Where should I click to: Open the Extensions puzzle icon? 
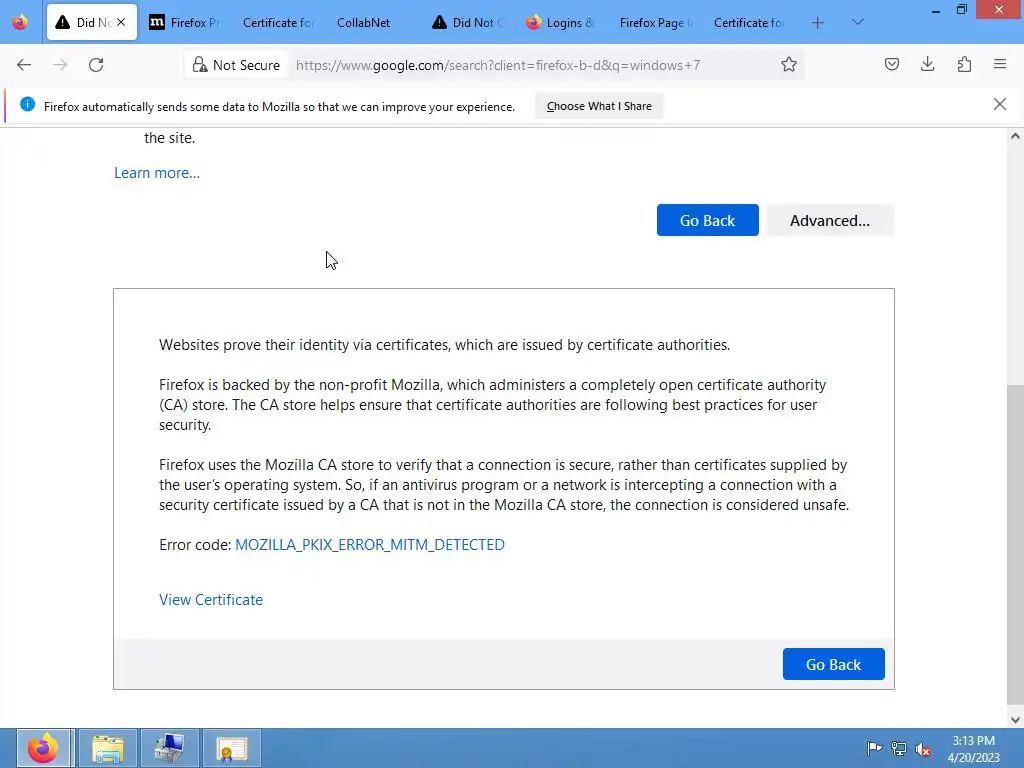point(964,64)
